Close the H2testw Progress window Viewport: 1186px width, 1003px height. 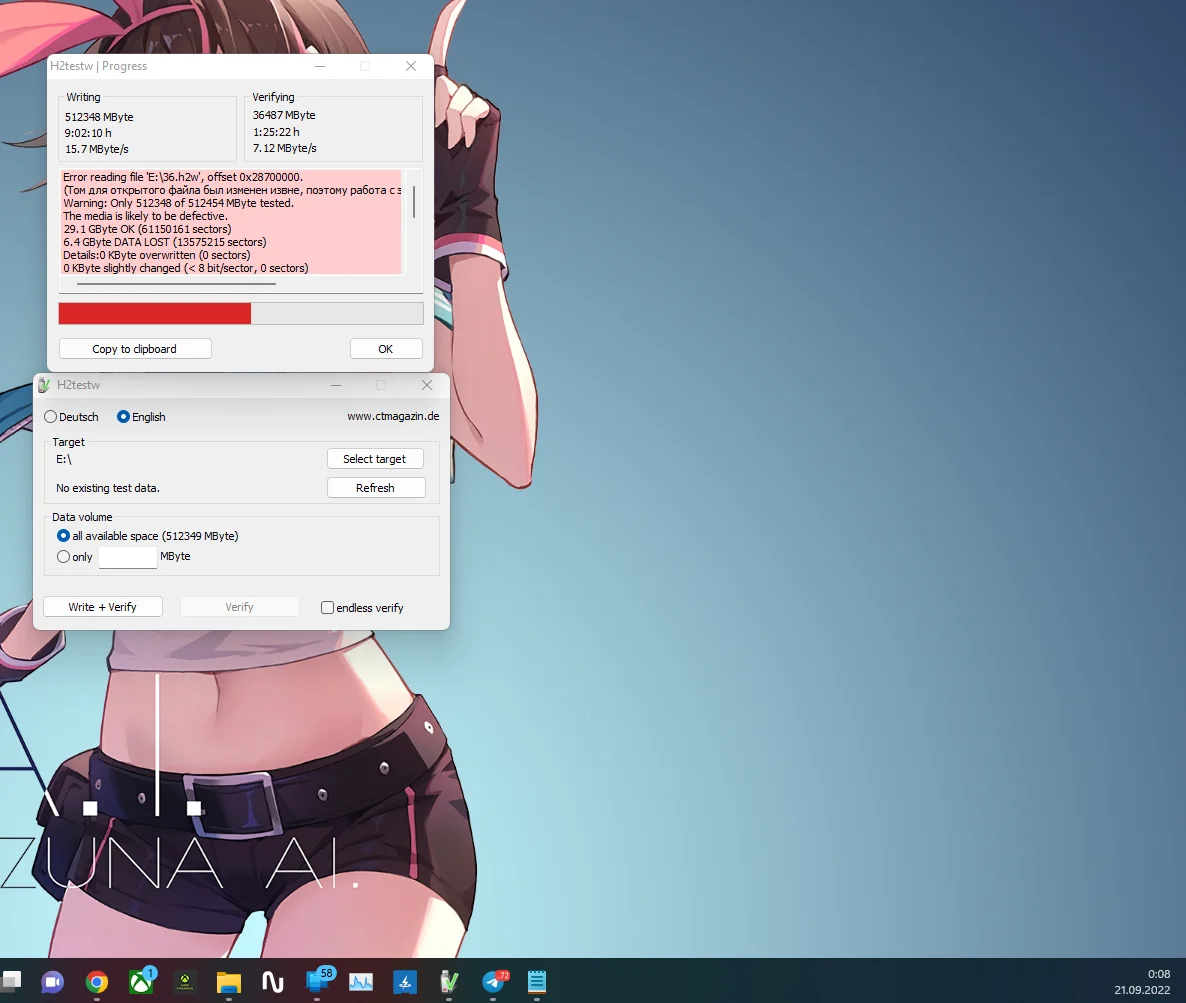pyautogui.click(x=411, y=66)
